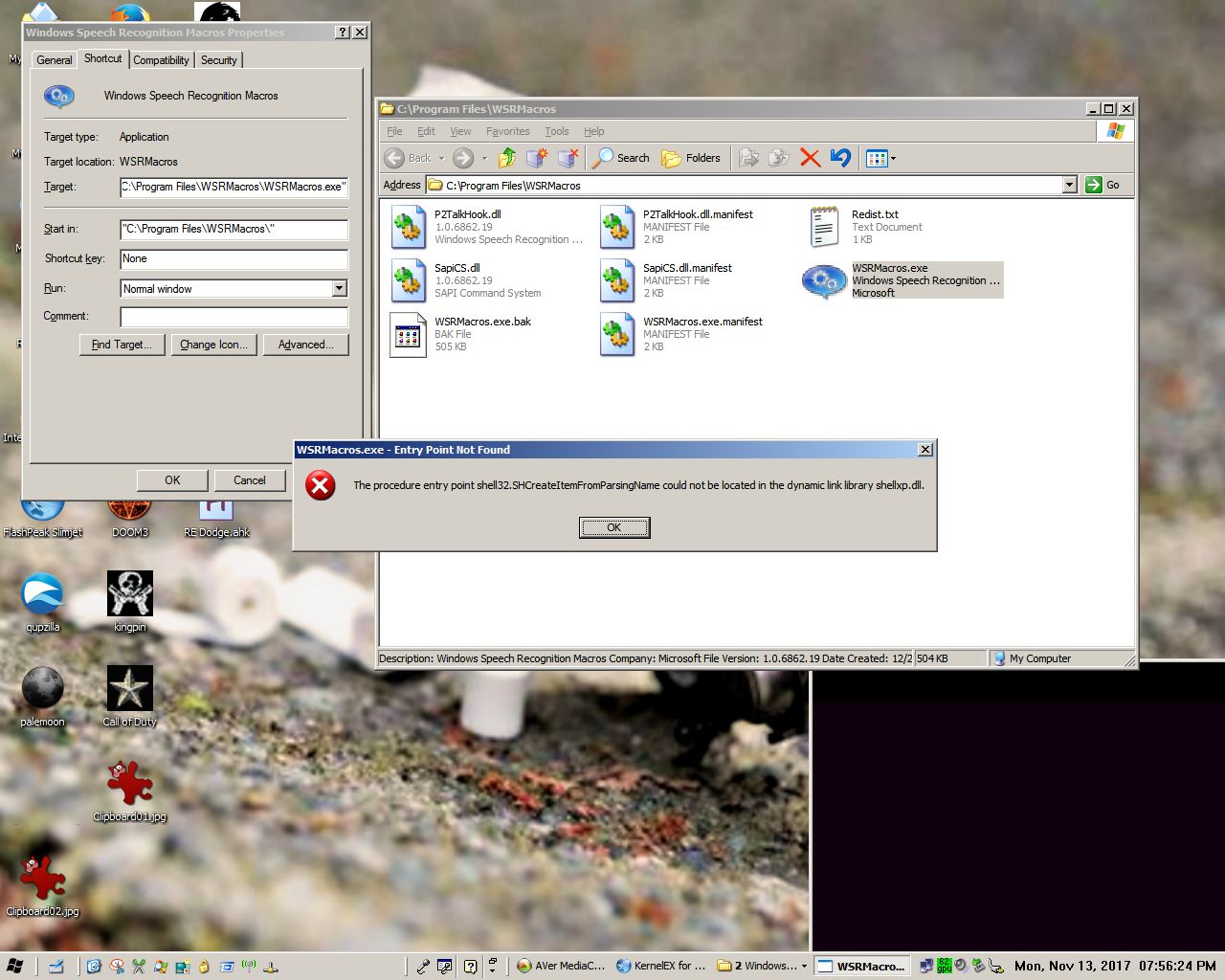Select the SapiCS.dll file icon
1225x980 pixels.
[409, 281]
